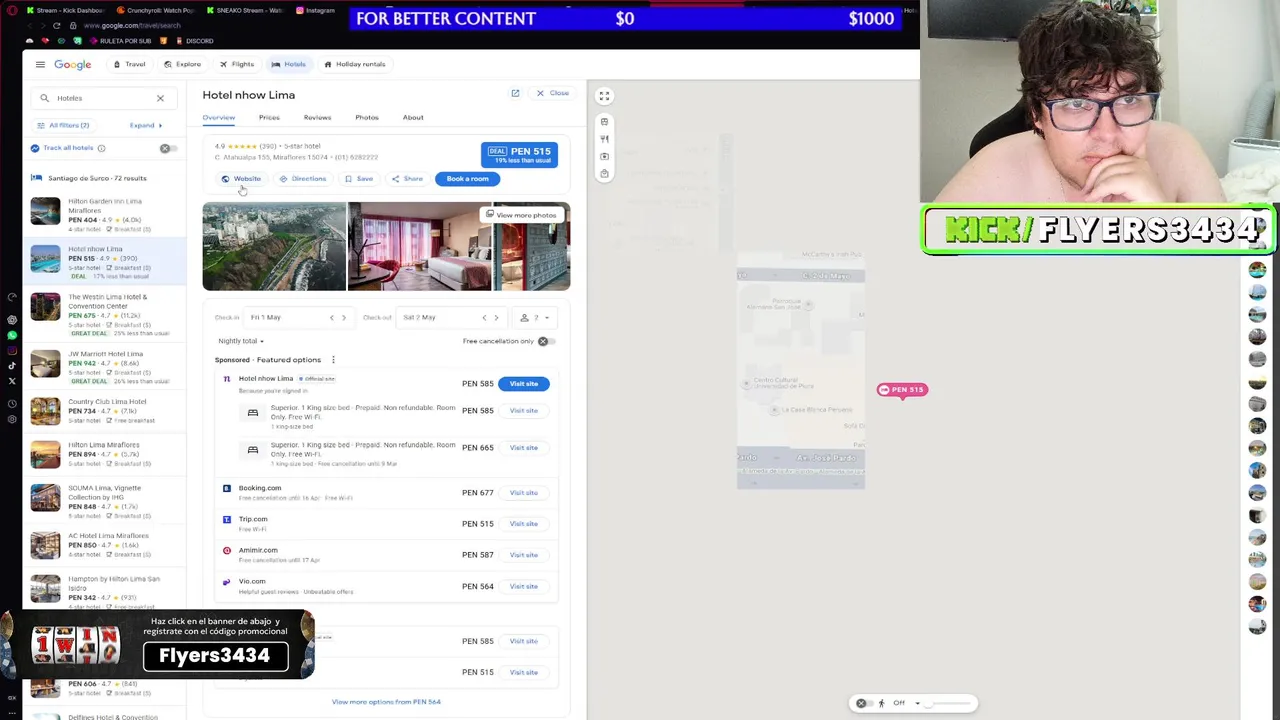Show shopping places on the map
This screenshot has width=1280, height=720.
pyautogui.click(x=604, y=173)
